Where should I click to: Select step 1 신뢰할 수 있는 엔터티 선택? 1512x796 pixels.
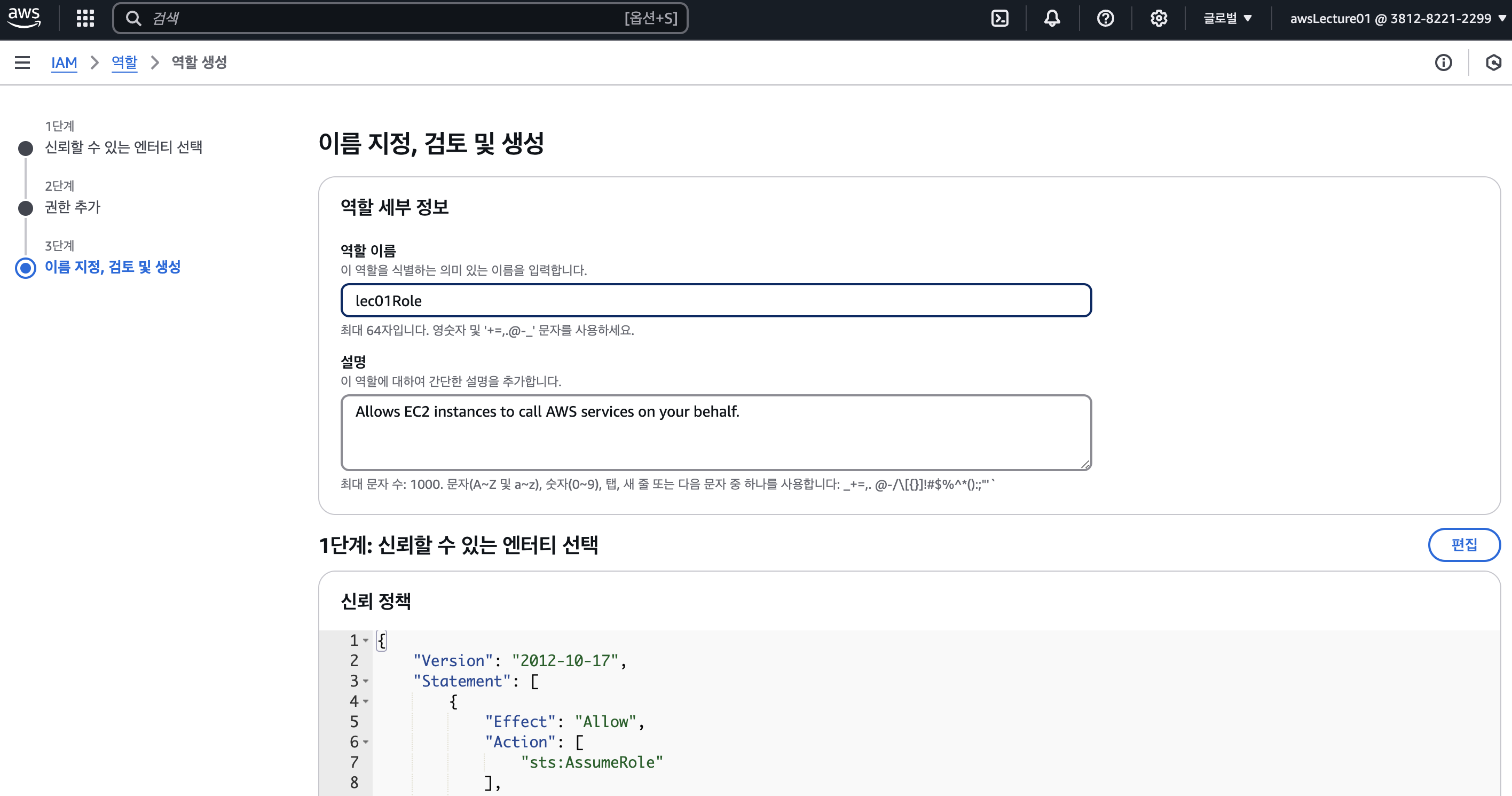pyautogui.click(x=123, y=147)
